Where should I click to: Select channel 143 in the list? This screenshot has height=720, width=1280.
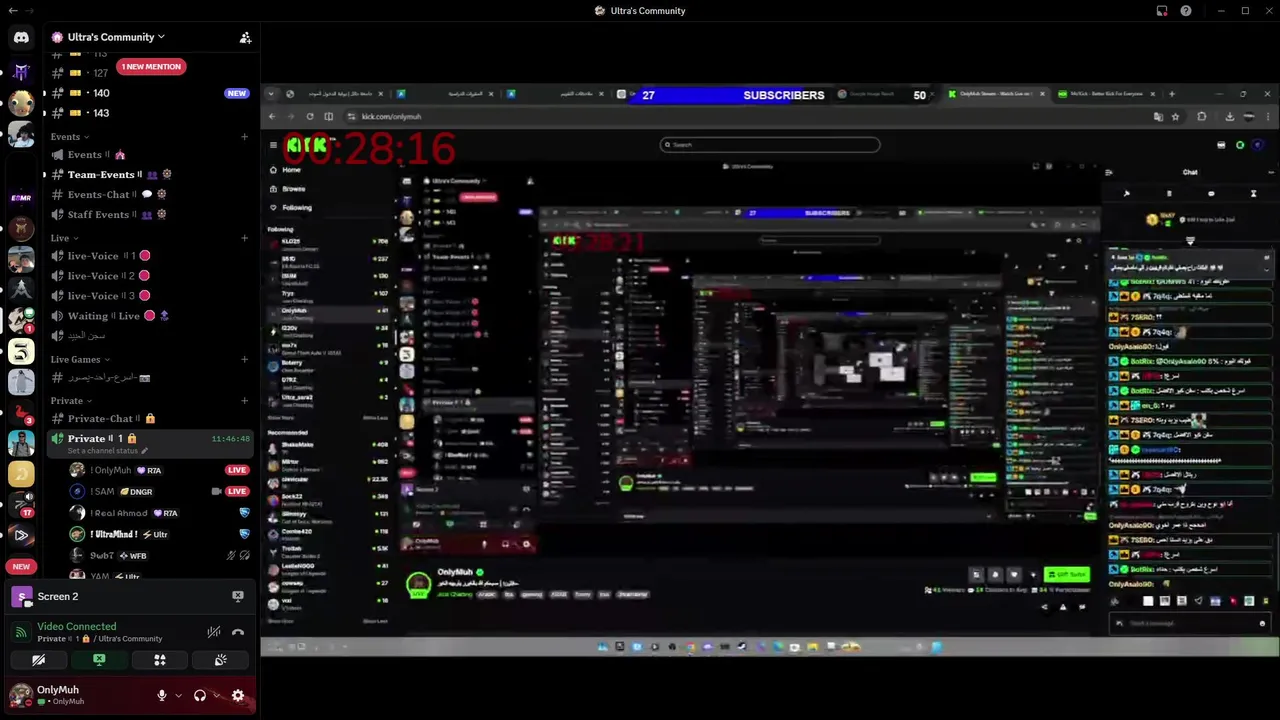[150, 113]
